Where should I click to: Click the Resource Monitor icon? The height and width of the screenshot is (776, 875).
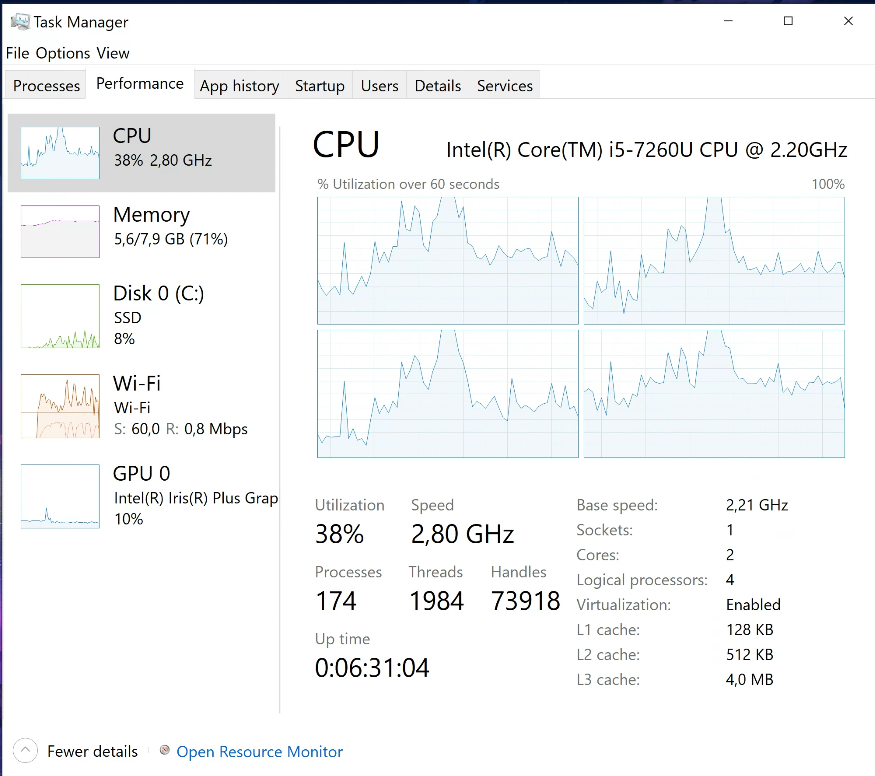pyautogui.click(x=165, y=751)
